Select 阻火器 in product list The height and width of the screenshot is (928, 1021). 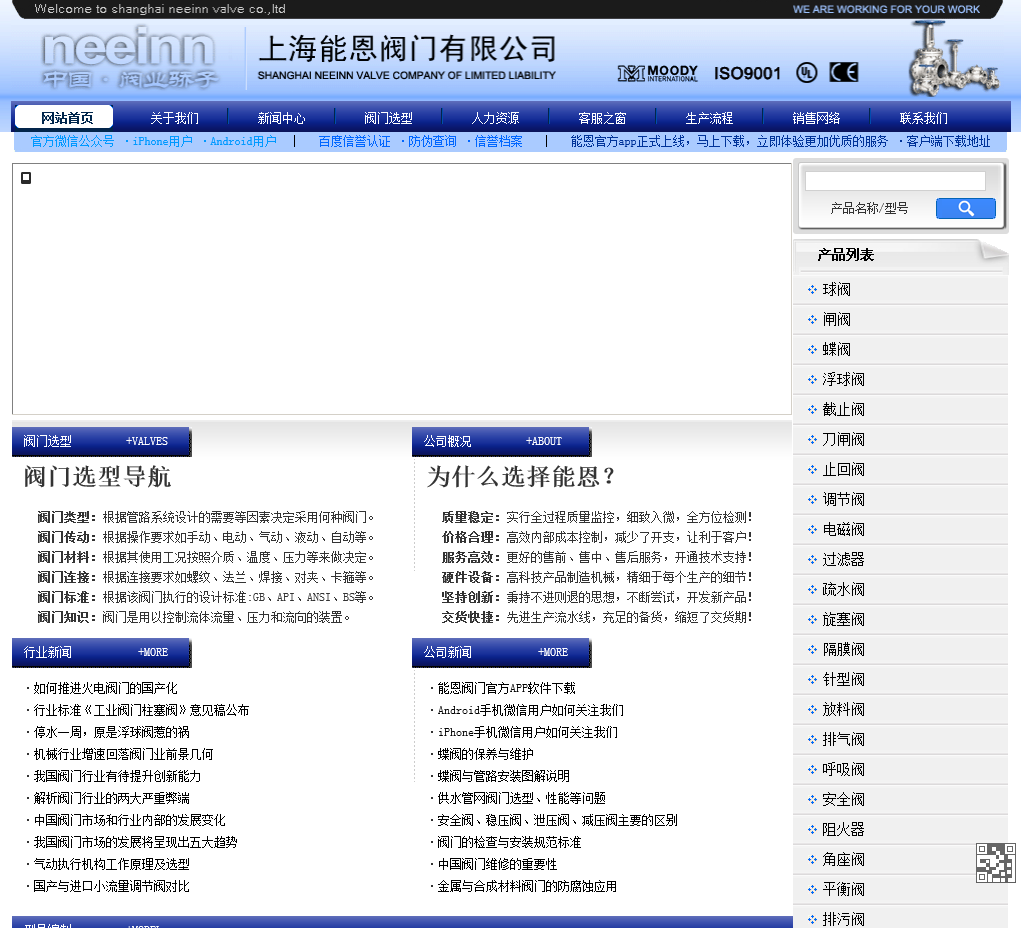(843, 828)
